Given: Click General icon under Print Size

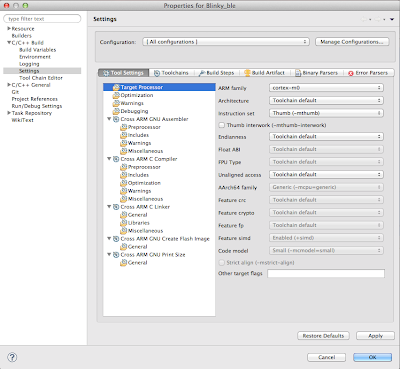Looking at the screenshot, I should (x=124, y=263).
